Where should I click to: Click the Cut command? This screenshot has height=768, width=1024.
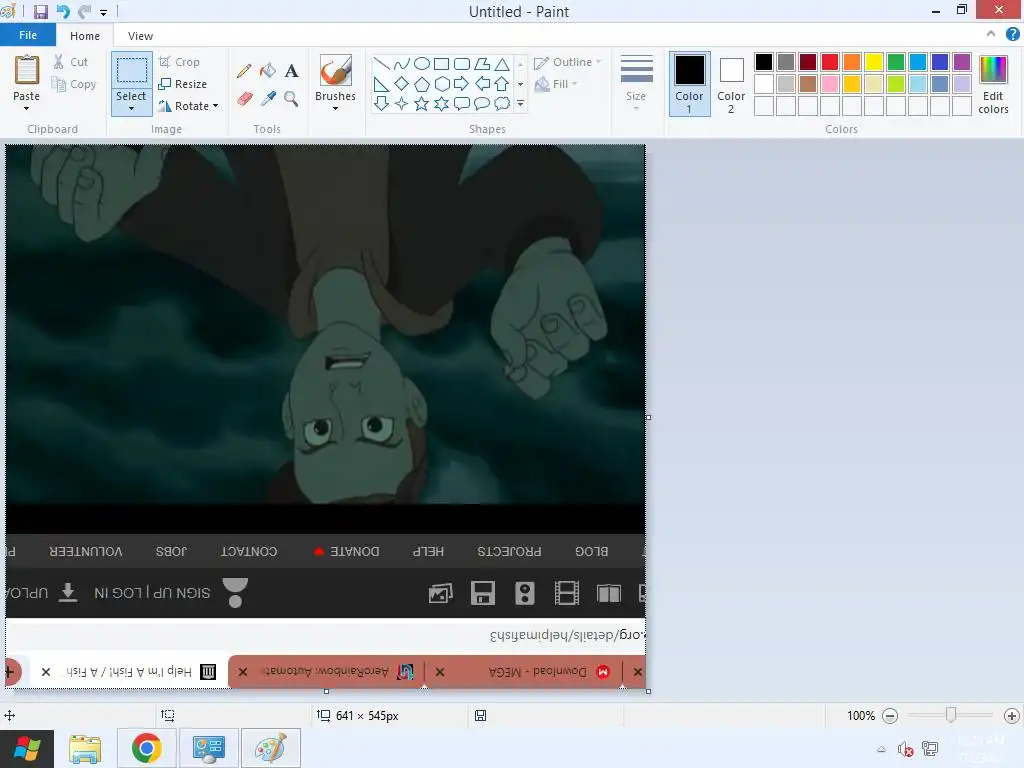(x=71, y=62)
